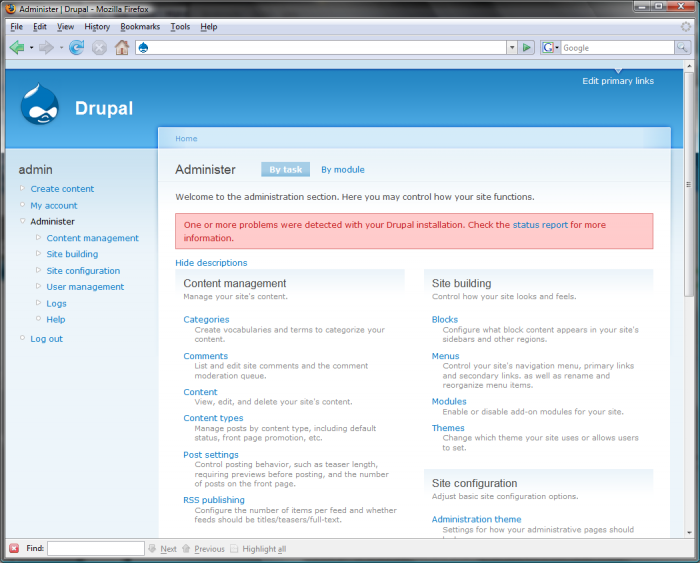Open the RSS publishing link

click(214, 500)
